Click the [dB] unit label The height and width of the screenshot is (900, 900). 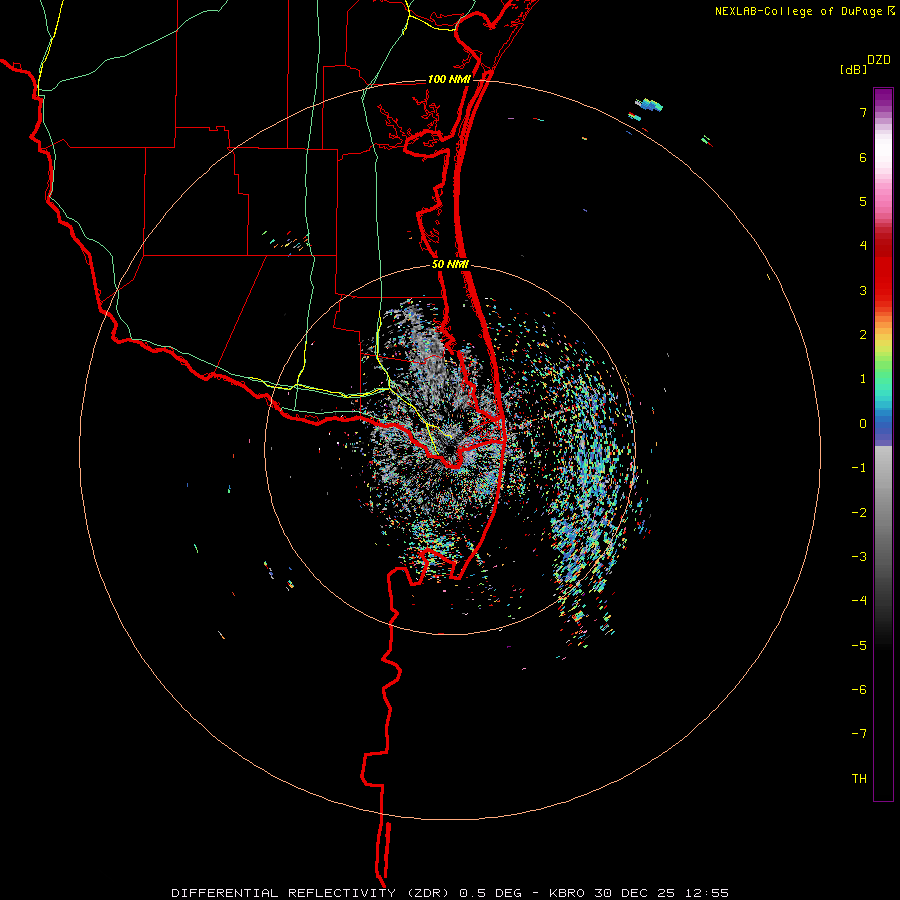click(x=854, y=69)
